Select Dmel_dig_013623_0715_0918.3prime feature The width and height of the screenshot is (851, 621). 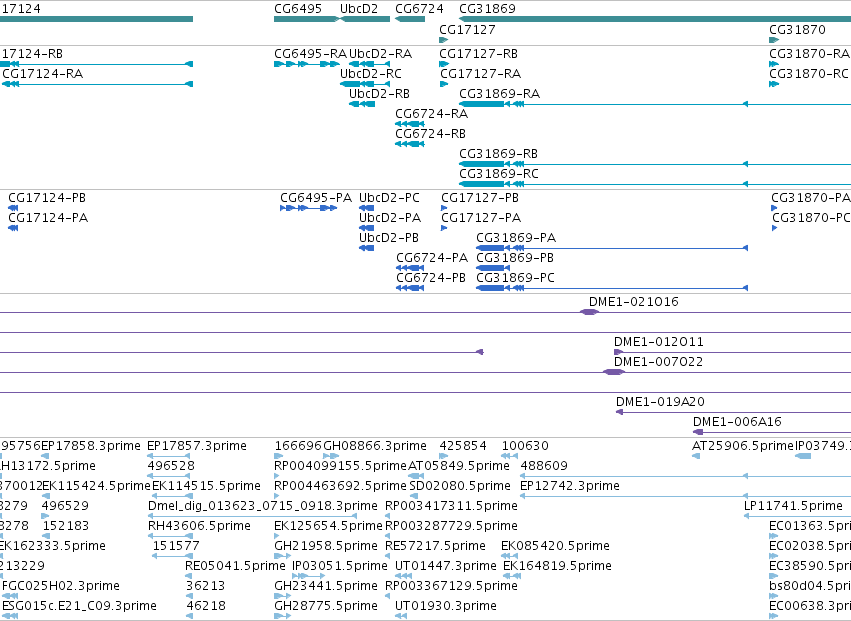[263, 506]
